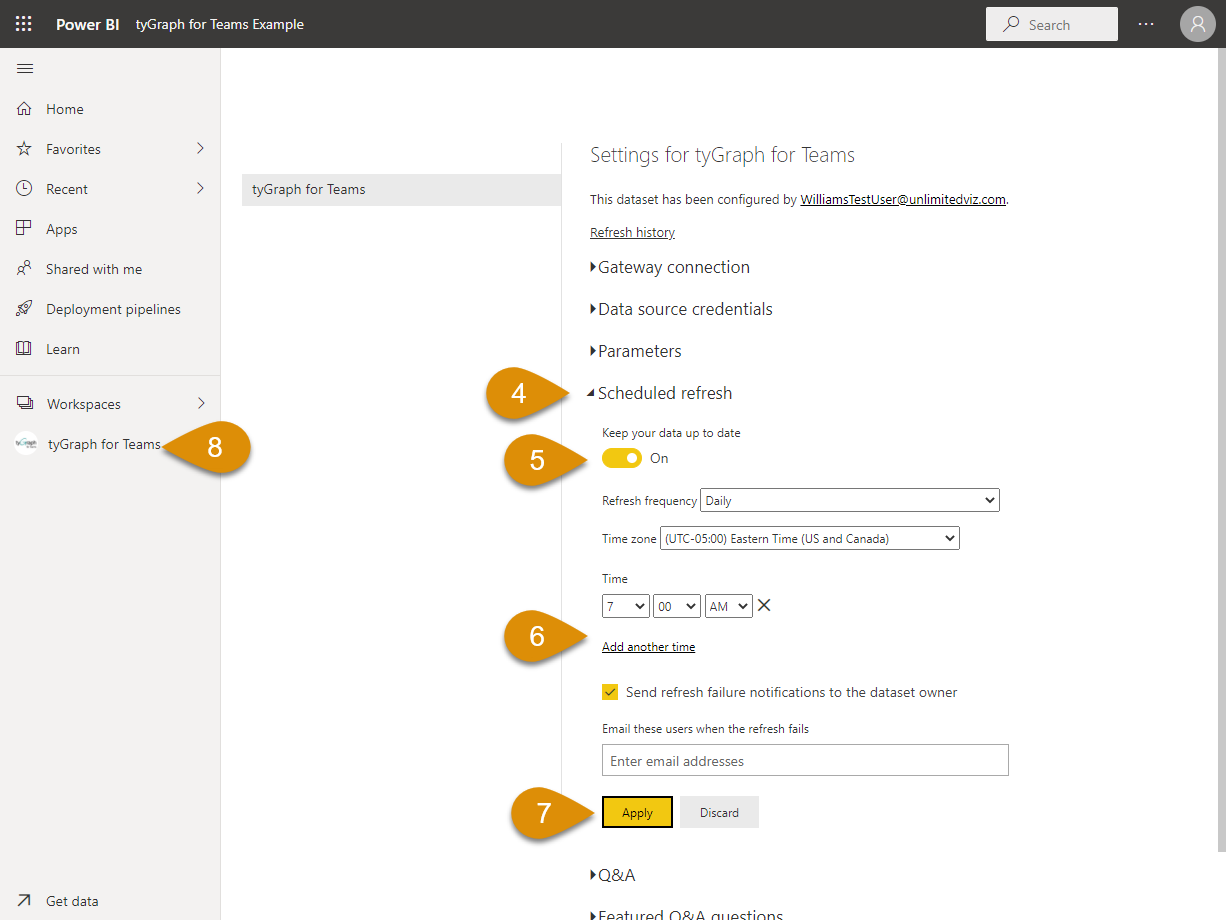This screenshot has width=1226, height=920.
Task: Open the user profile avatar
Action: point(1197,24)
